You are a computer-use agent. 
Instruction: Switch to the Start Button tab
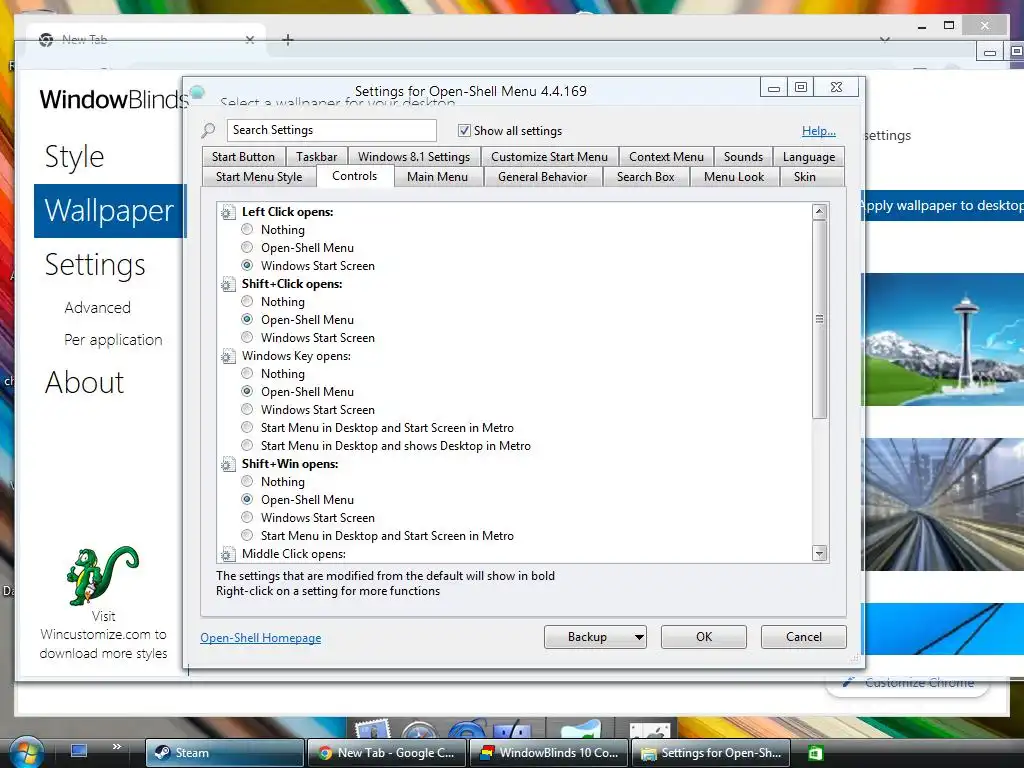[x=243, y=157]
